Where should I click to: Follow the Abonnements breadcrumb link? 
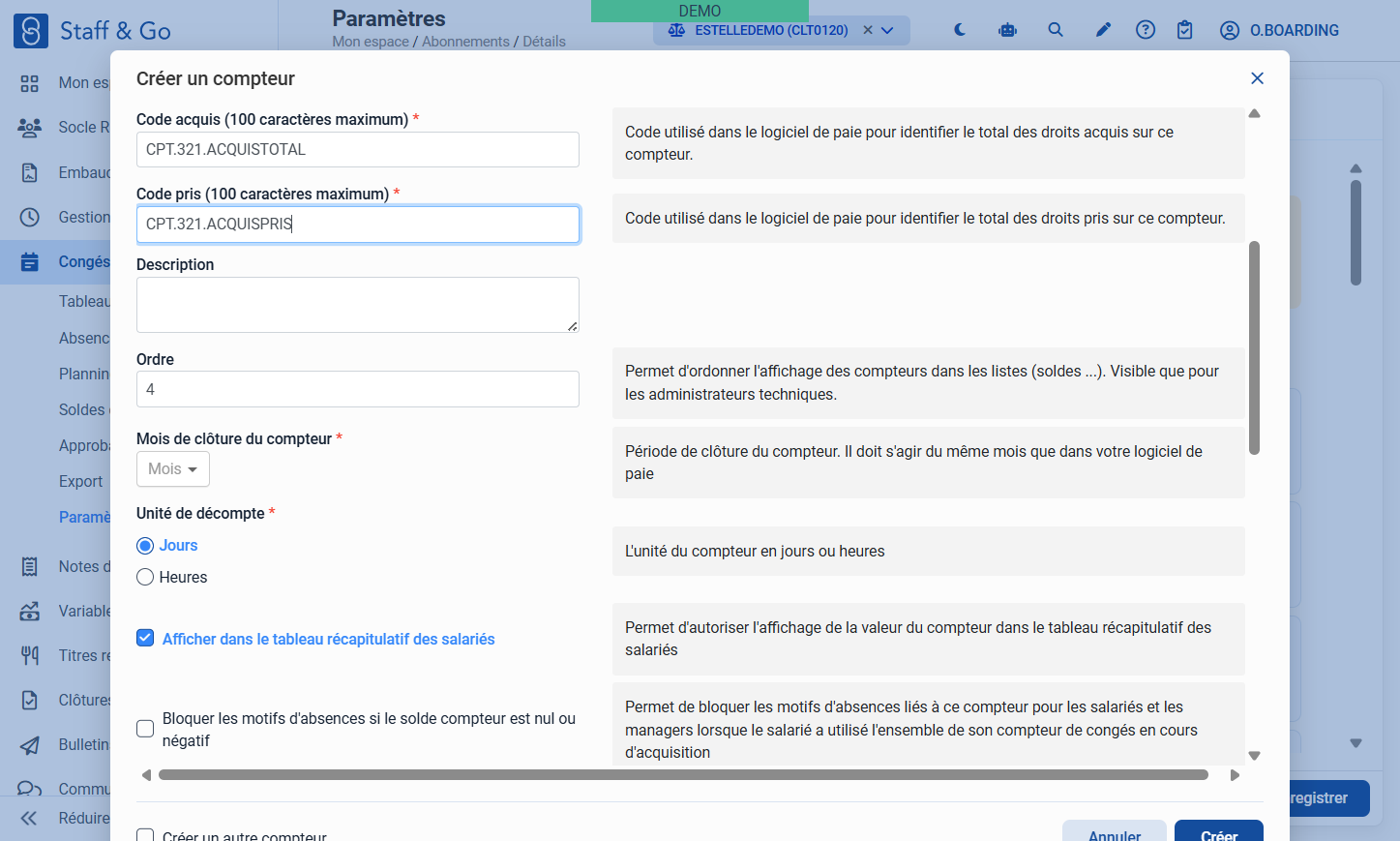pyautogui.click(x=465, y=42)
